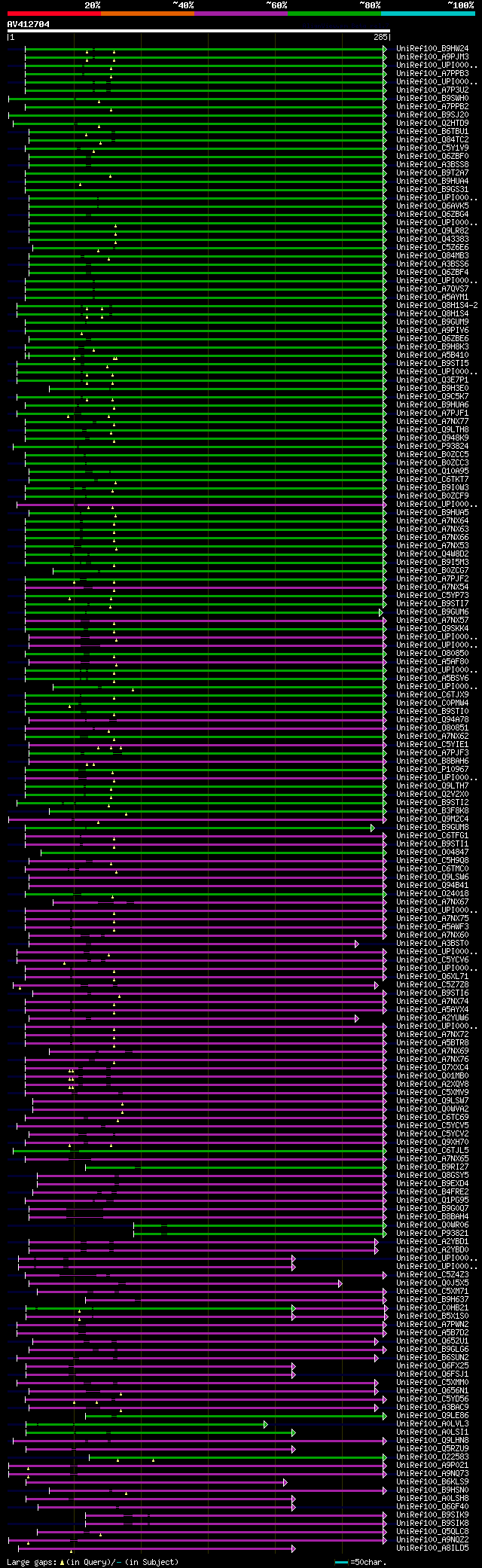482x1568 pixels.
Task: Select the UniRef100_B9RI27 label
Action: pyautogui.click(x=432, y=1167)
